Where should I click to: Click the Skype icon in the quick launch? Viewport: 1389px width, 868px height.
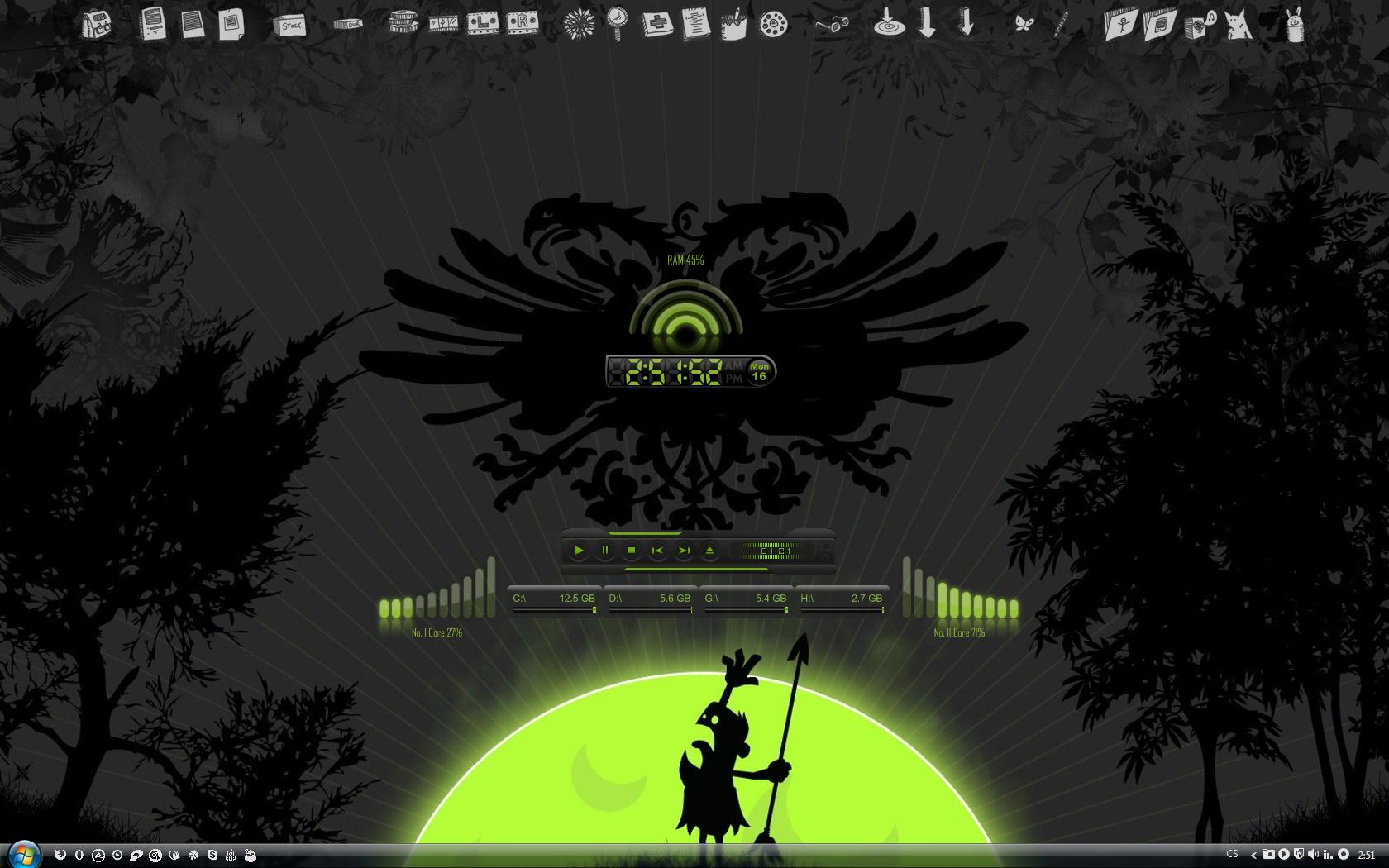[x=212, y=855]
